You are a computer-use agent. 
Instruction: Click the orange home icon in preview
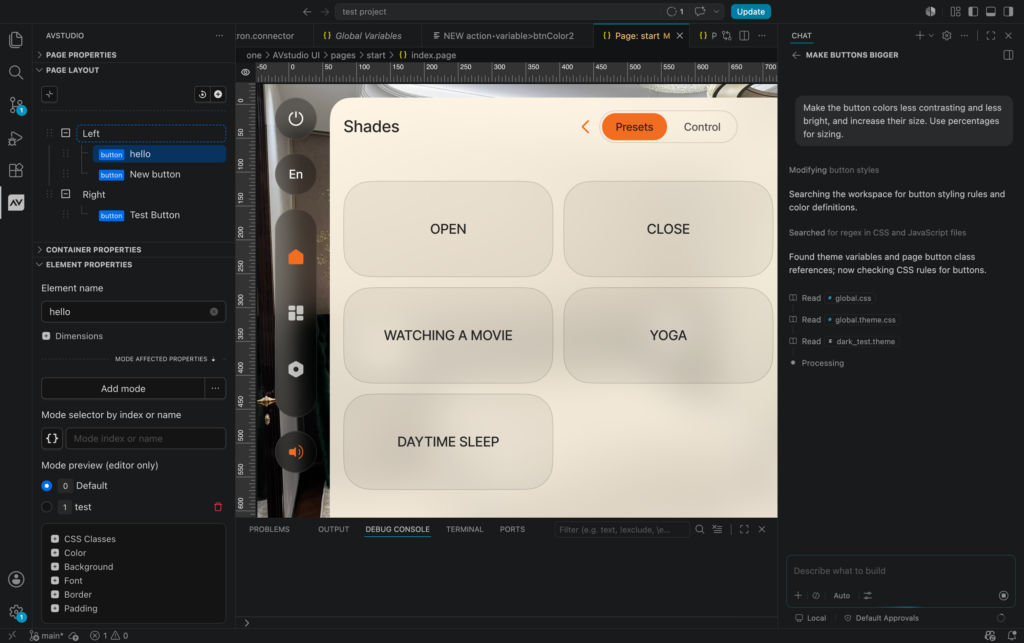tap(296, 257)
